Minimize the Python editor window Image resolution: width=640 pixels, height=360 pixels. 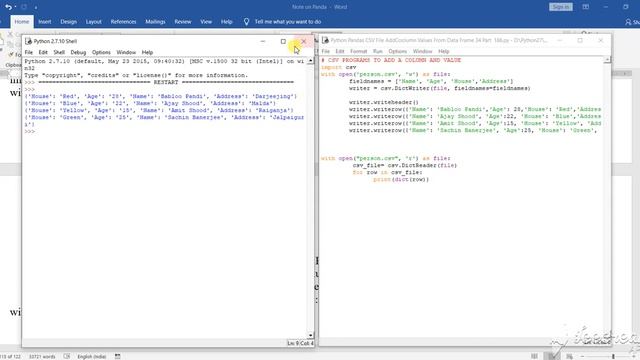(x=560, y=40)
